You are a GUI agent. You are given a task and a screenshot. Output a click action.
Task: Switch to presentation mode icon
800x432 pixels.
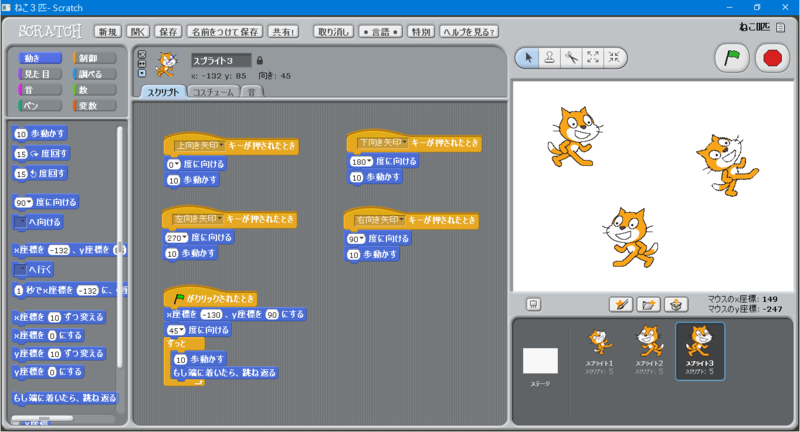[534, 304]
